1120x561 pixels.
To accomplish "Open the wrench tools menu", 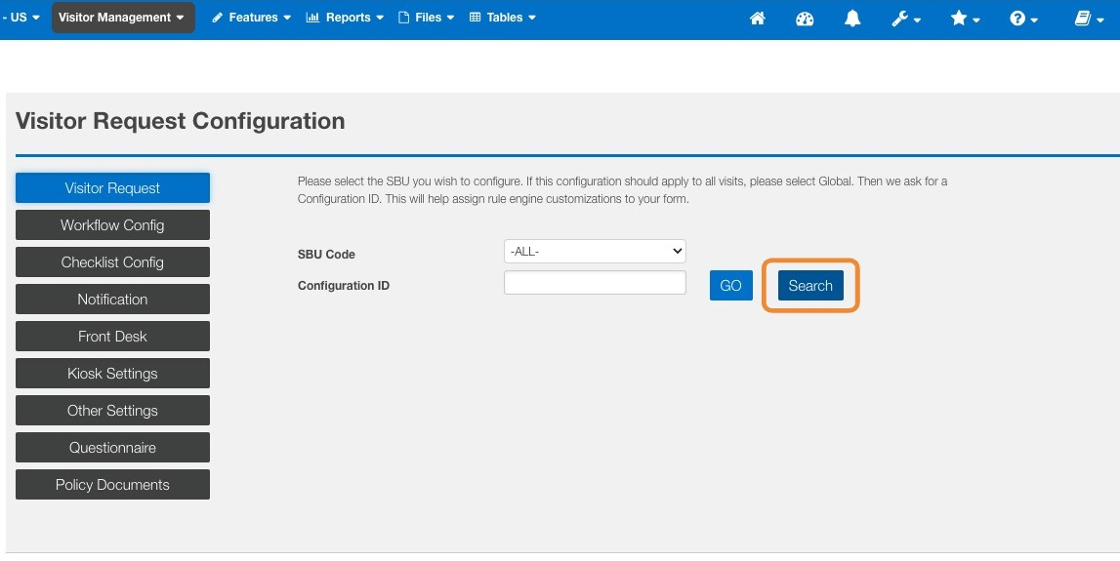I will [x=905, y=18].
